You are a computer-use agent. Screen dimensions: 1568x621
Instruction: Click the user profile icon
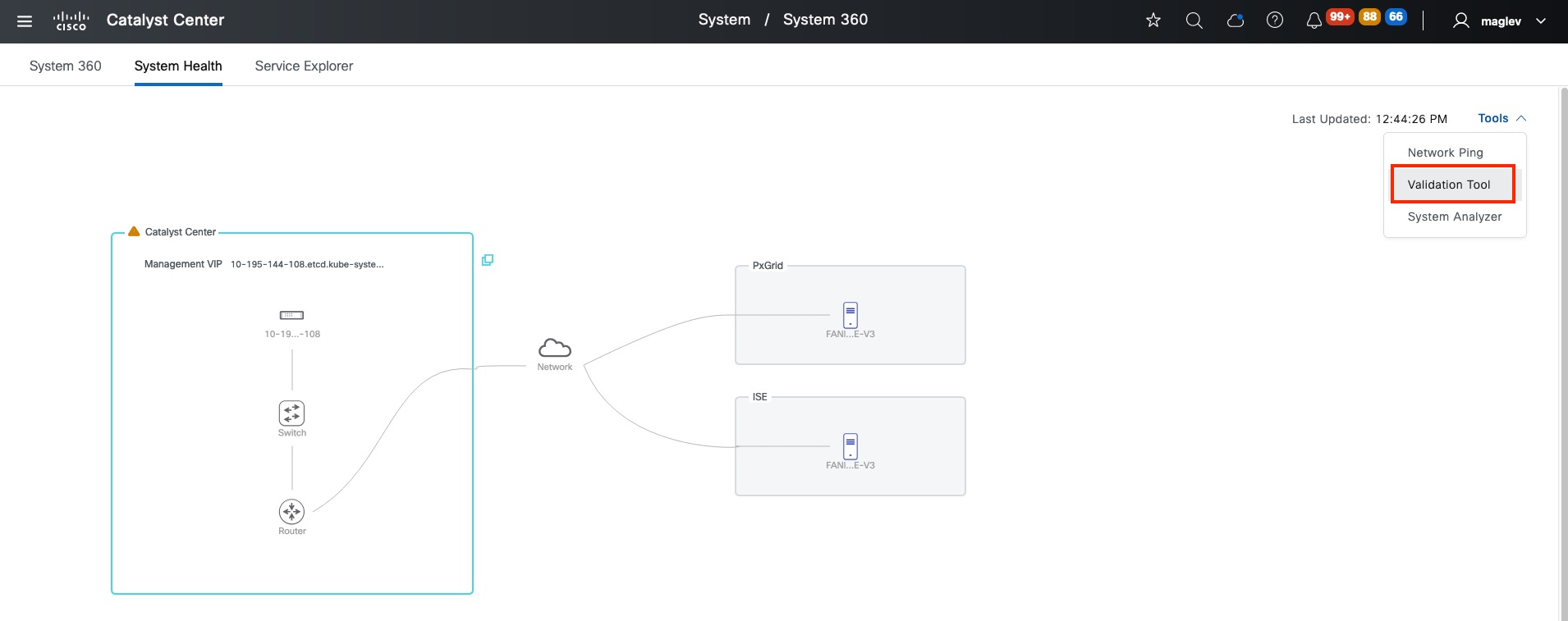click(1461, 21)
